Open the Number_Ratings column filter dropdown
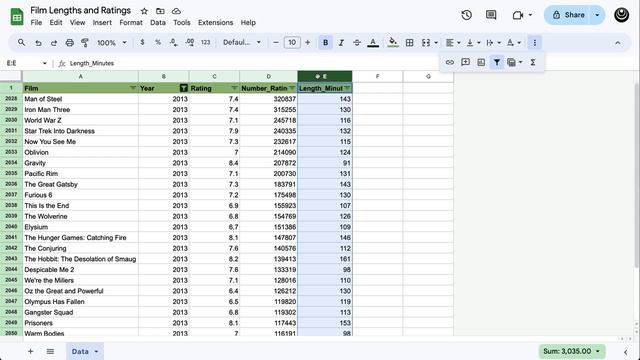640x360 pixels. pos(292,88)
